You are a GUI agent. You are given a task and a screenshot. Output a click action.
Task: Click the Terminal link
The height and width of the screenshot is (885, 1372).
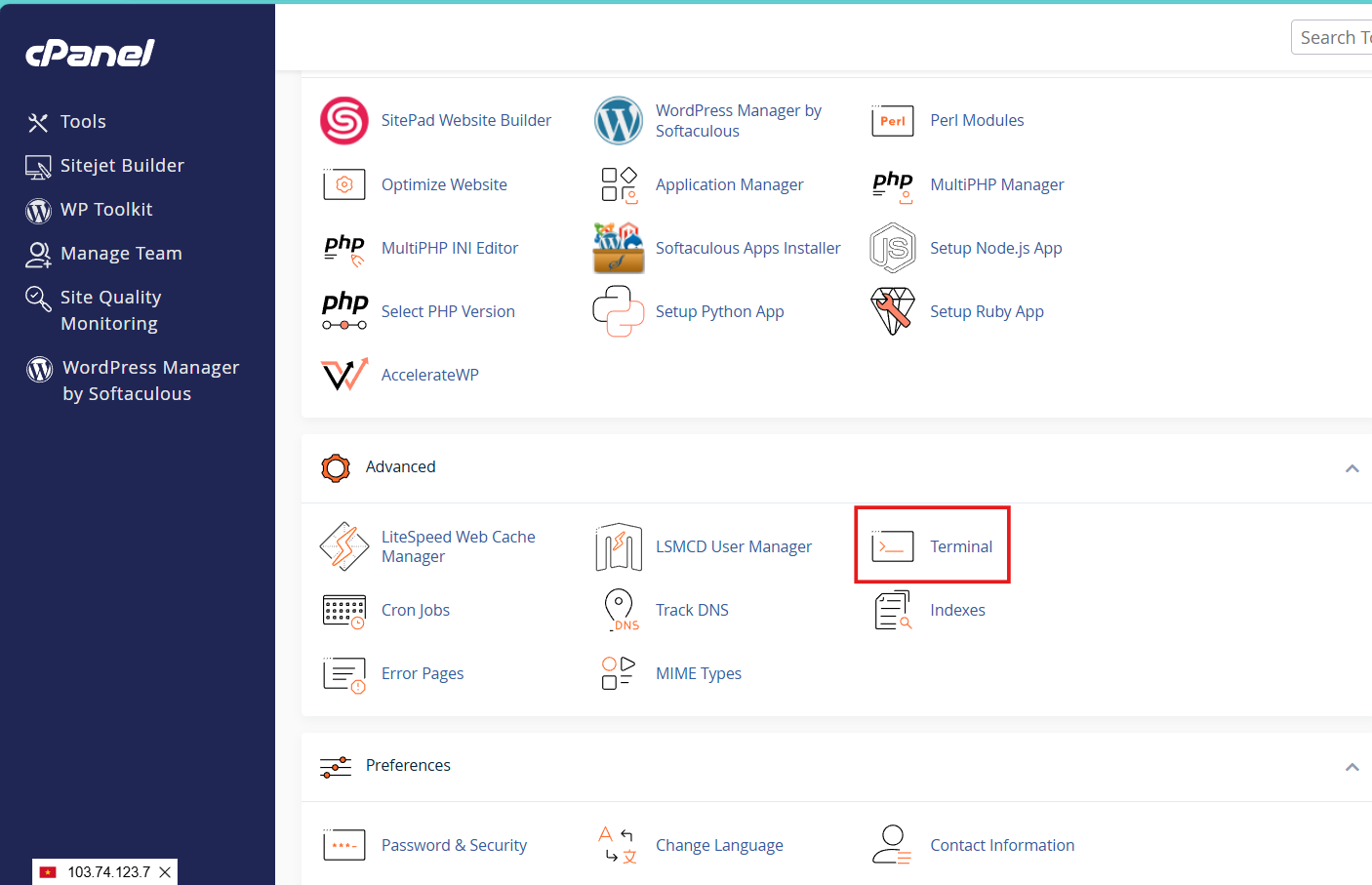[961, 546]
